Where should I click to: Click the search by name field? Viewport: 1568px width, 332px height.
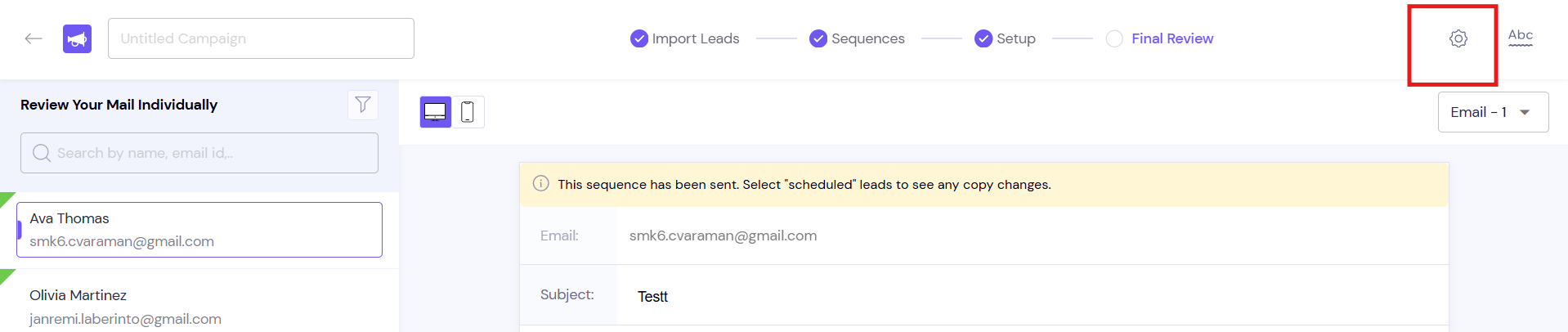199,153
